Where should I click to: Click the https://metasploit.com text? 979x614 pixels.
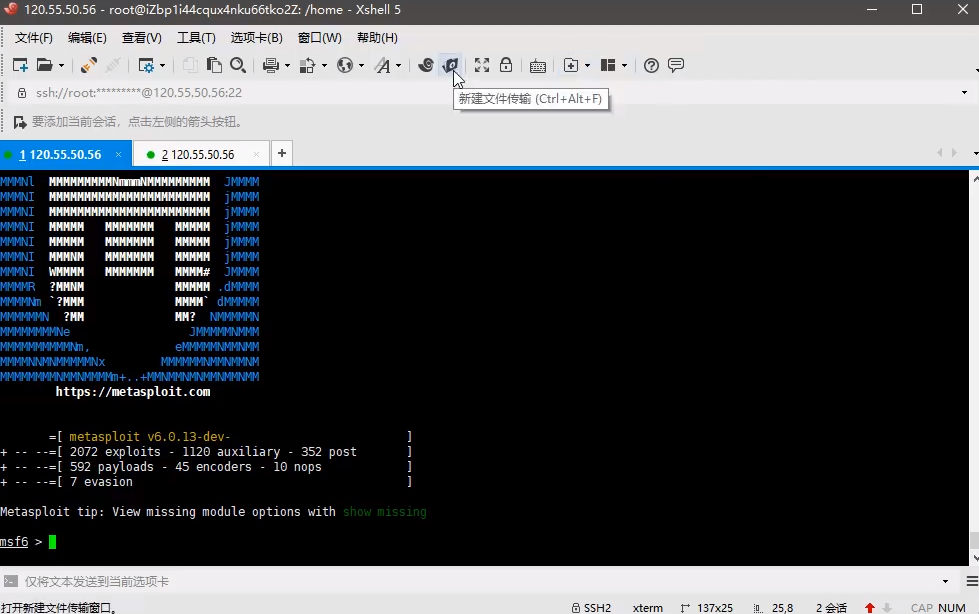click(x=132, y=392)
